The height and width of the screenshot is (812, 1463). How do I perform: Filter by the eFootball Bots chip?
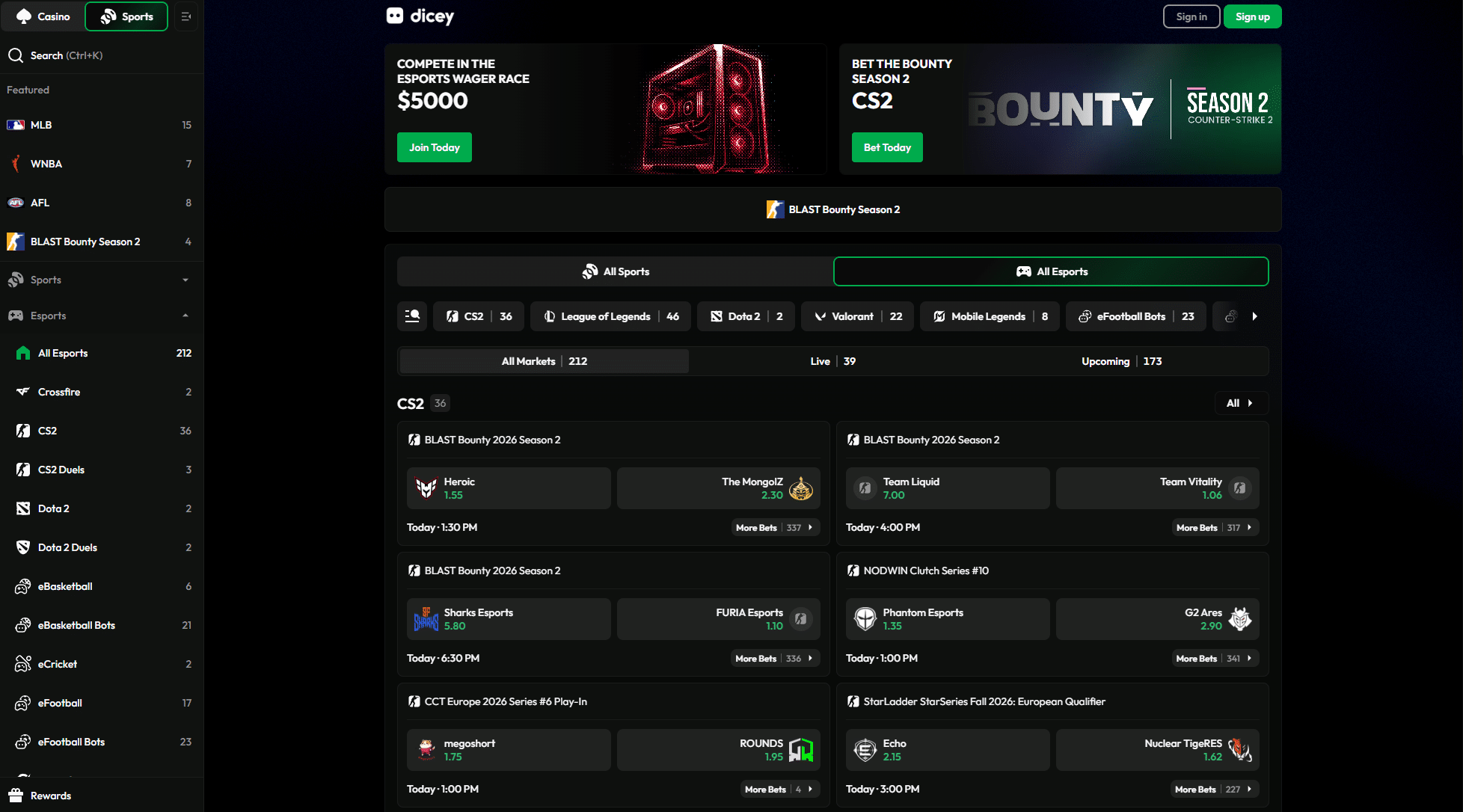coord(1135,316)
